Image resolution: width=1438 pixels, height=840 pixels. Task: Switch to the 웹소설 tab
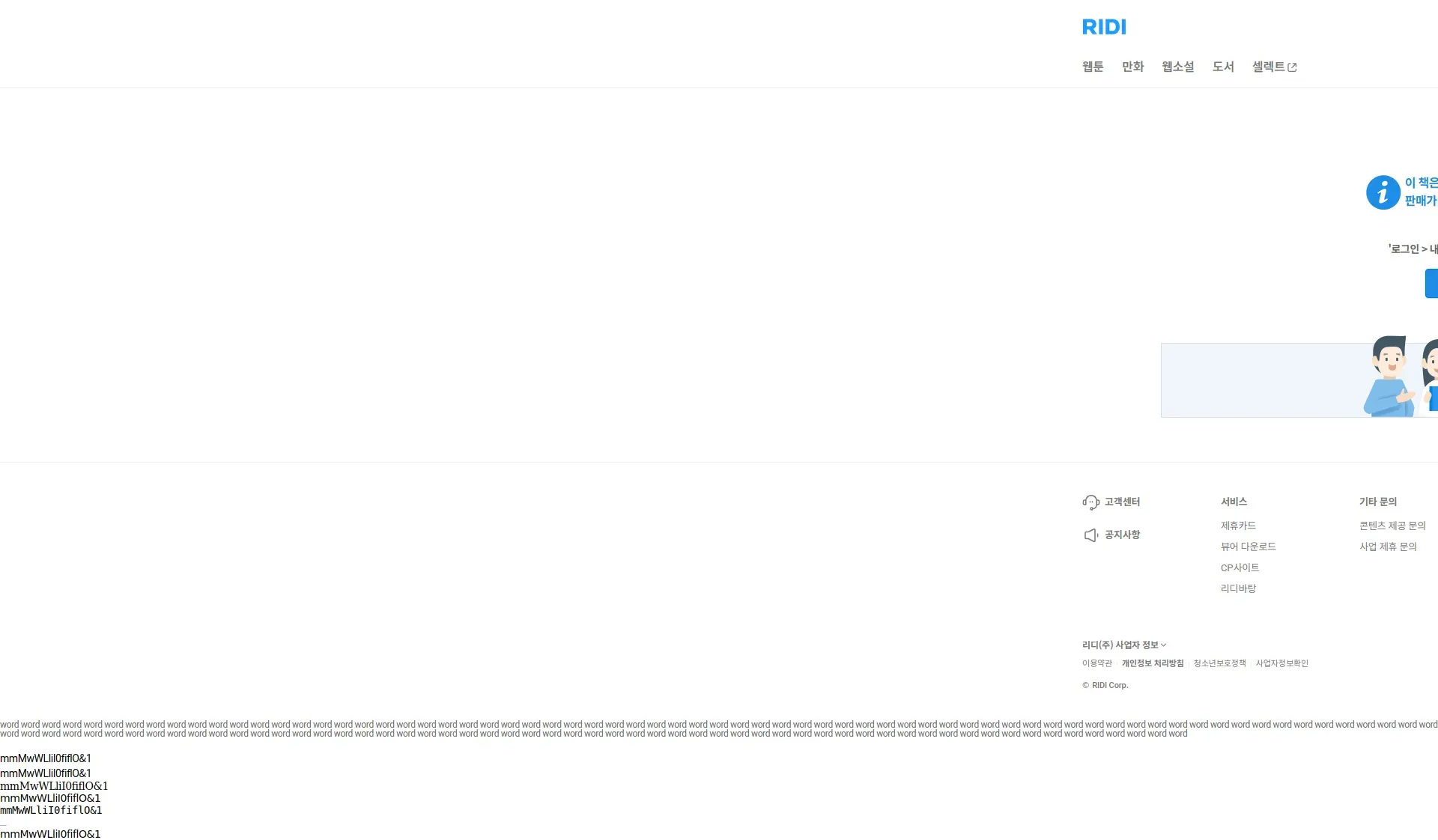[1177, 67]
